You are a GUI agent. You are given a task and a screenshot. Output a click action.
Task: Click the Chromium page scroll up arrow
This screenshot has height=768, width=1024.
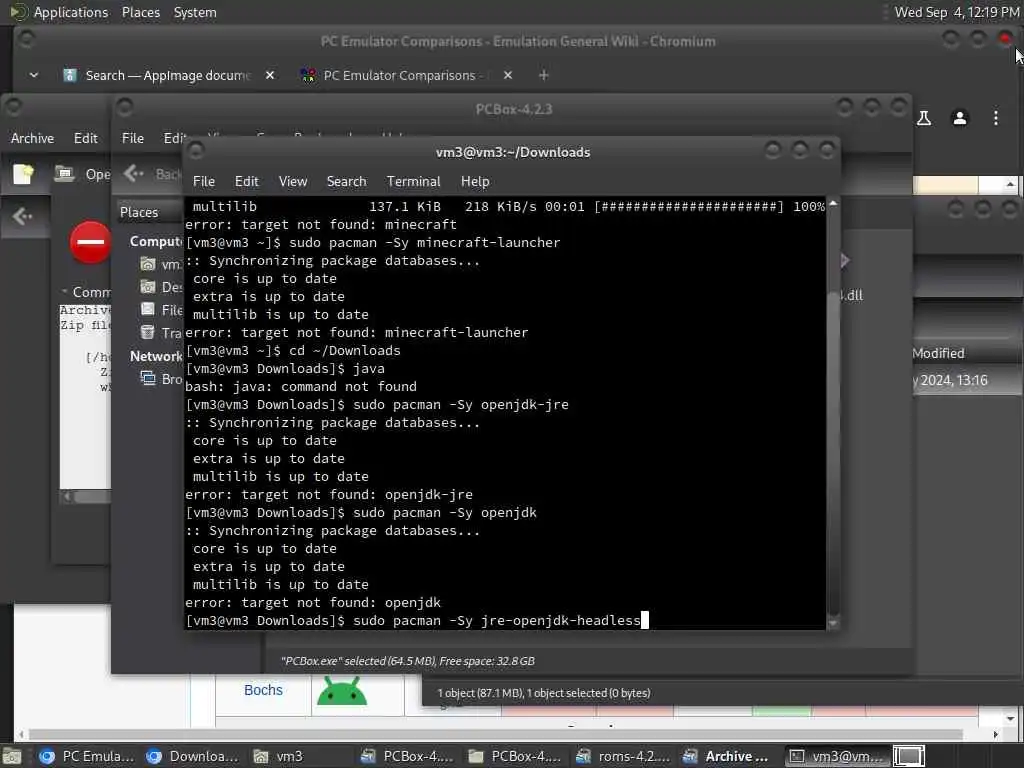coord(1010,185)
